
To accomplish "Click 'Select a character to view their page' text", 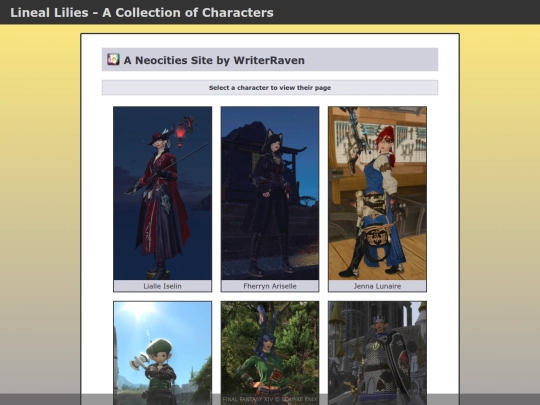I will click(x=270, y=87).
